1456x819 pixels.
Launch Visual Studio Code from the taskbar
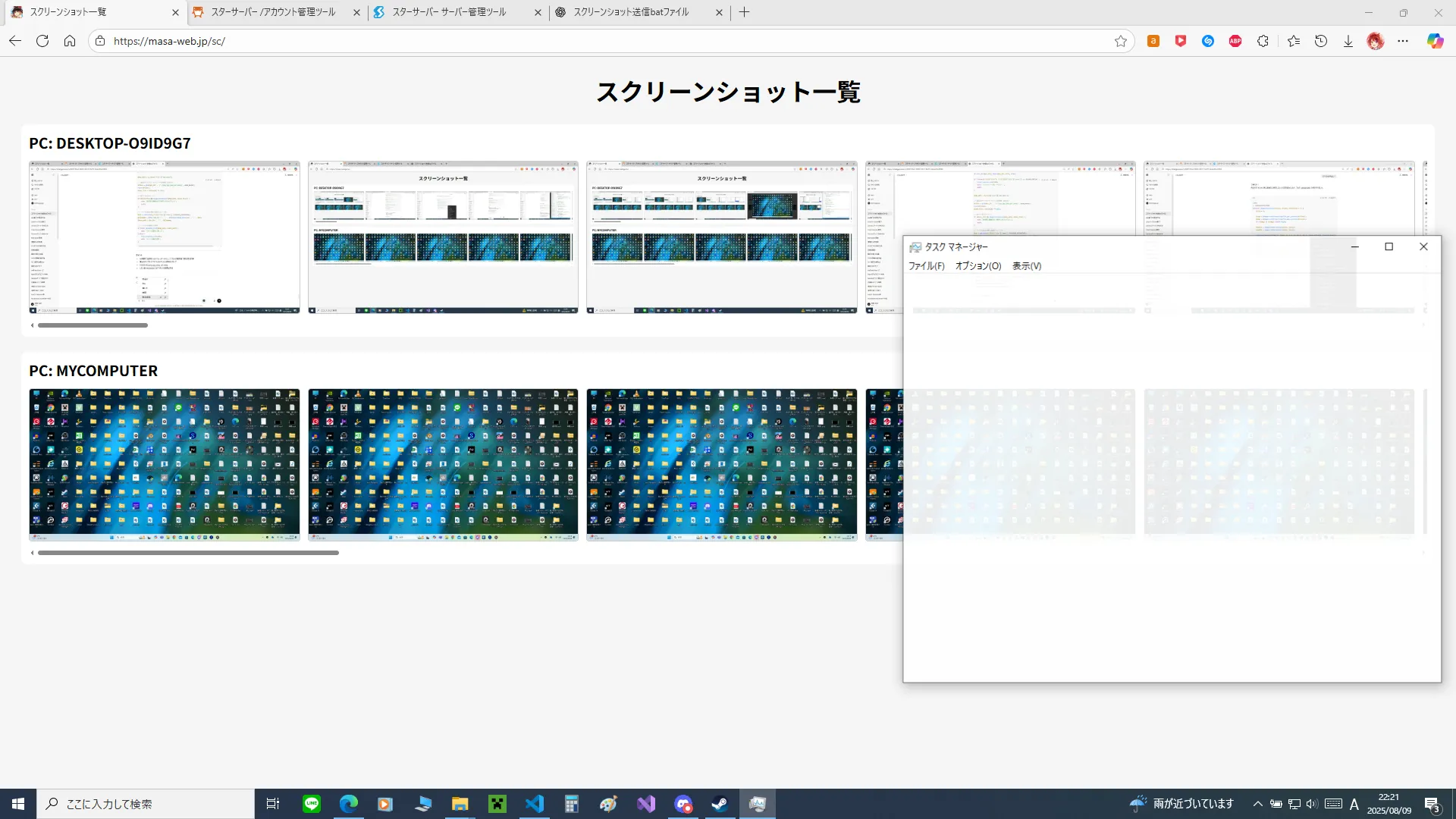535,804
